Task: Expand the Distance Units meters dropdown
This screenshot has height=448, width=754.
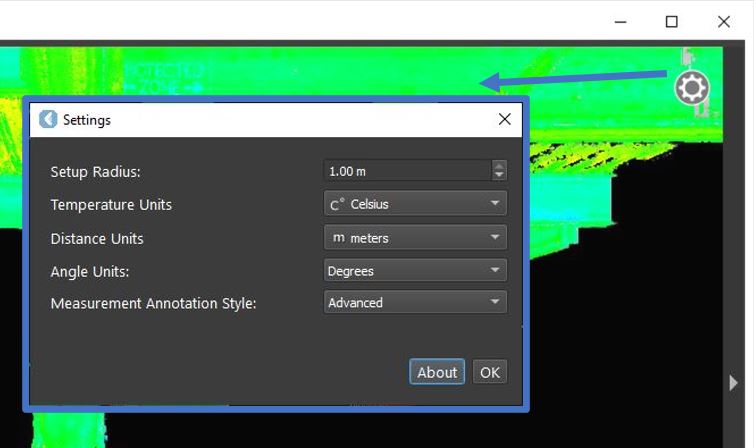Action: pyautogui.click(x=415, y=238)
